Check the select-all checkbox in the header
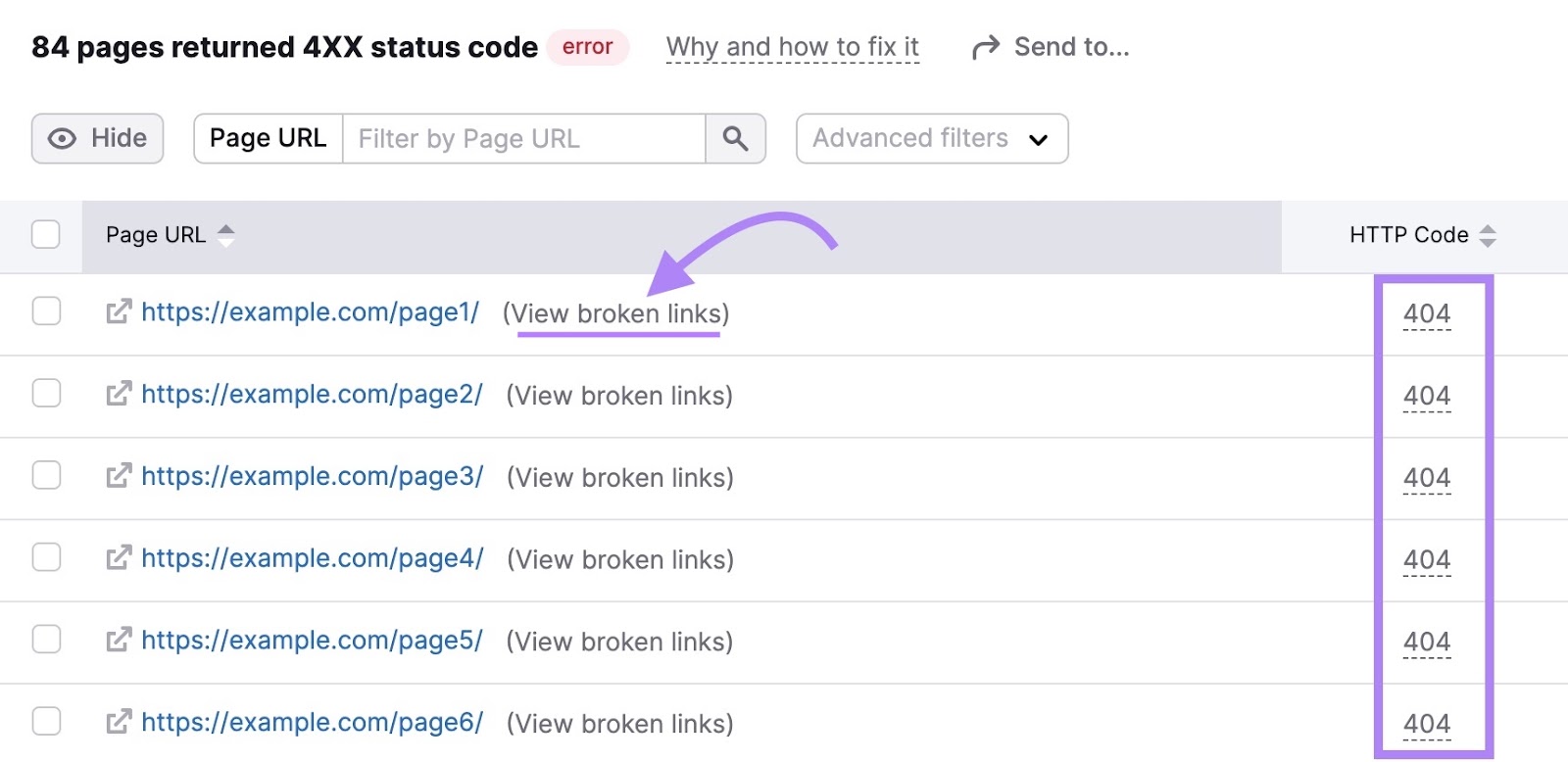Image resolution: width=1568 pixels, height=762 pixels. click(46, 232)
